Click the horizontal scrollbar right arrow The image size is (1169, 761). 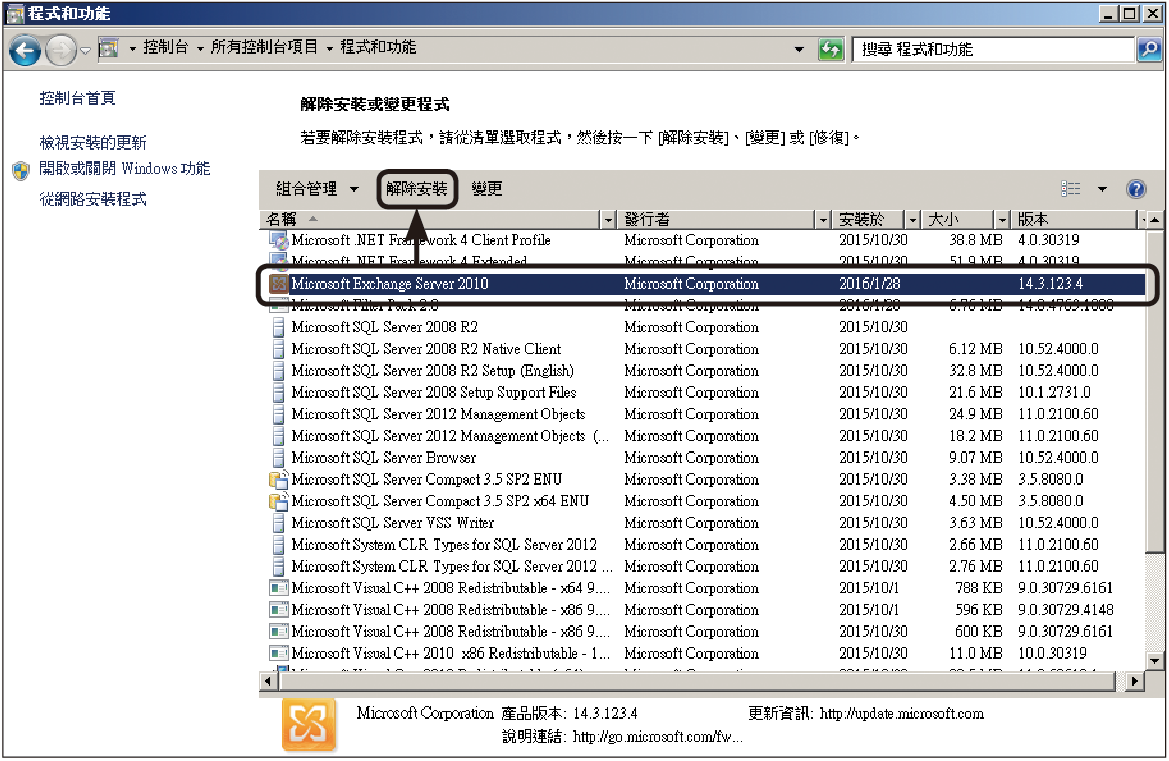point(1134,680)
